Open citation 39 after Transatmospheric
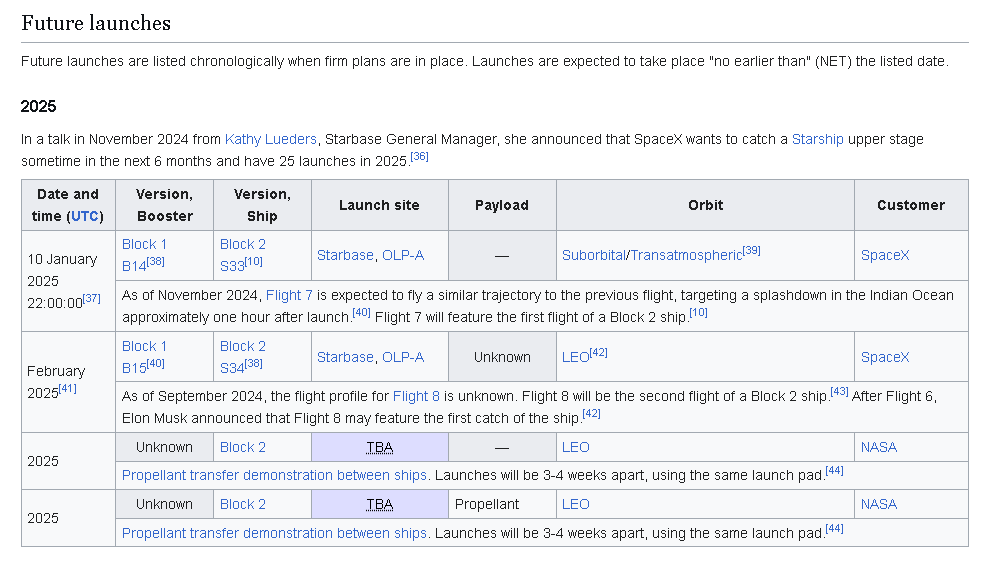 click(752, 251)
